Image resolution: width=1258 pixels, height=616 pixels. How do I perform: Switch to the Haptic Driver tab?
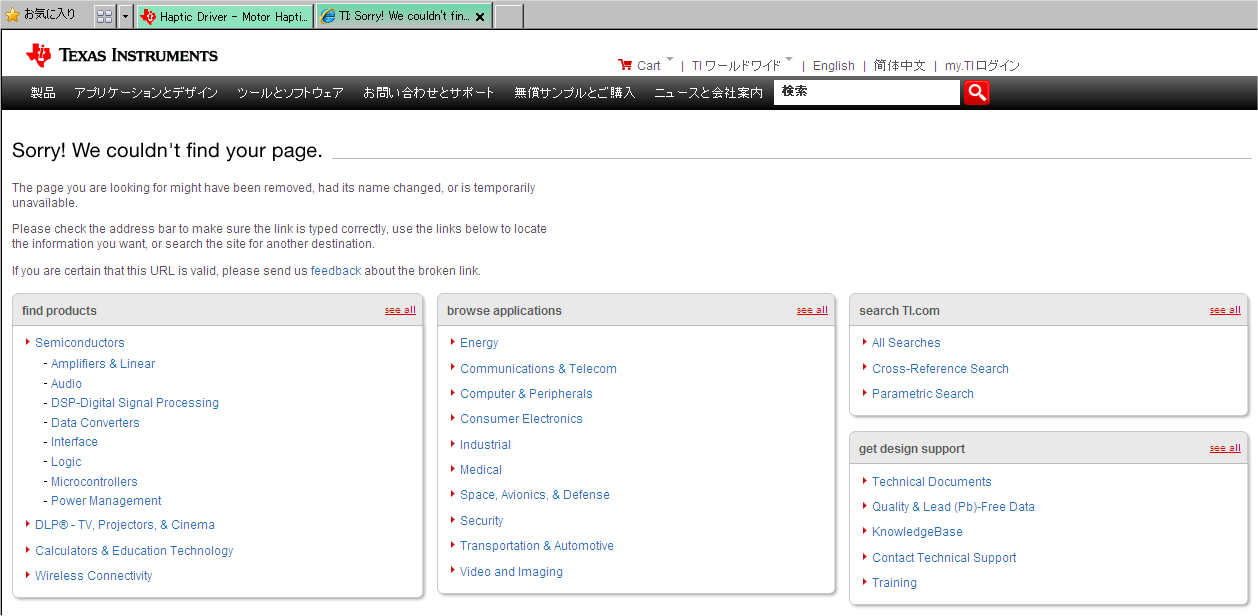(225, 16)
